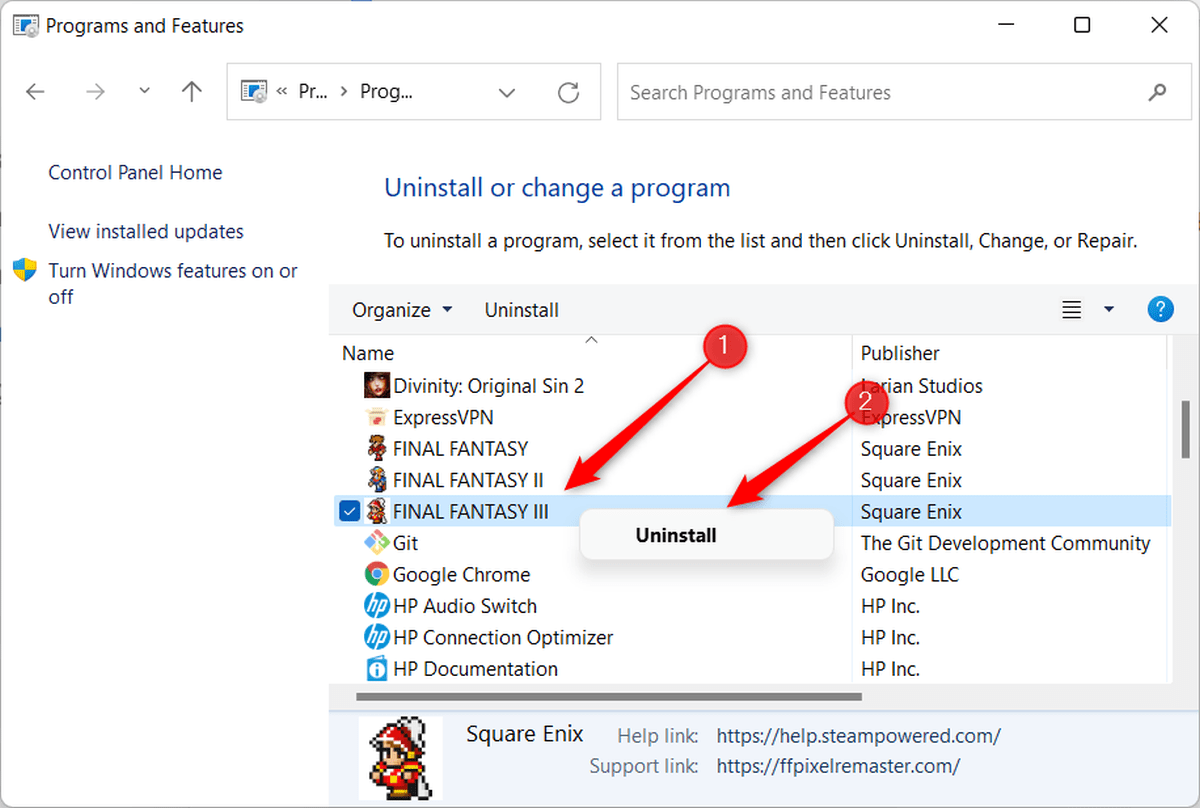This screenshot has height=808, width=1200.
Task: Click Uninstall in the toolbar
Action: (x=522, y=310)
